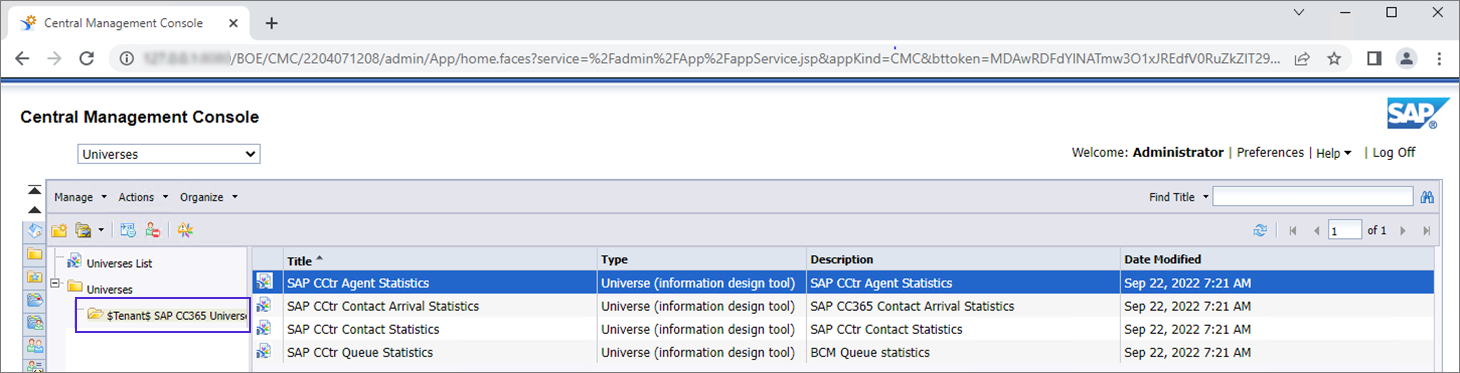
Task: Open the Organize menu
Action: (x=209, y=197)
